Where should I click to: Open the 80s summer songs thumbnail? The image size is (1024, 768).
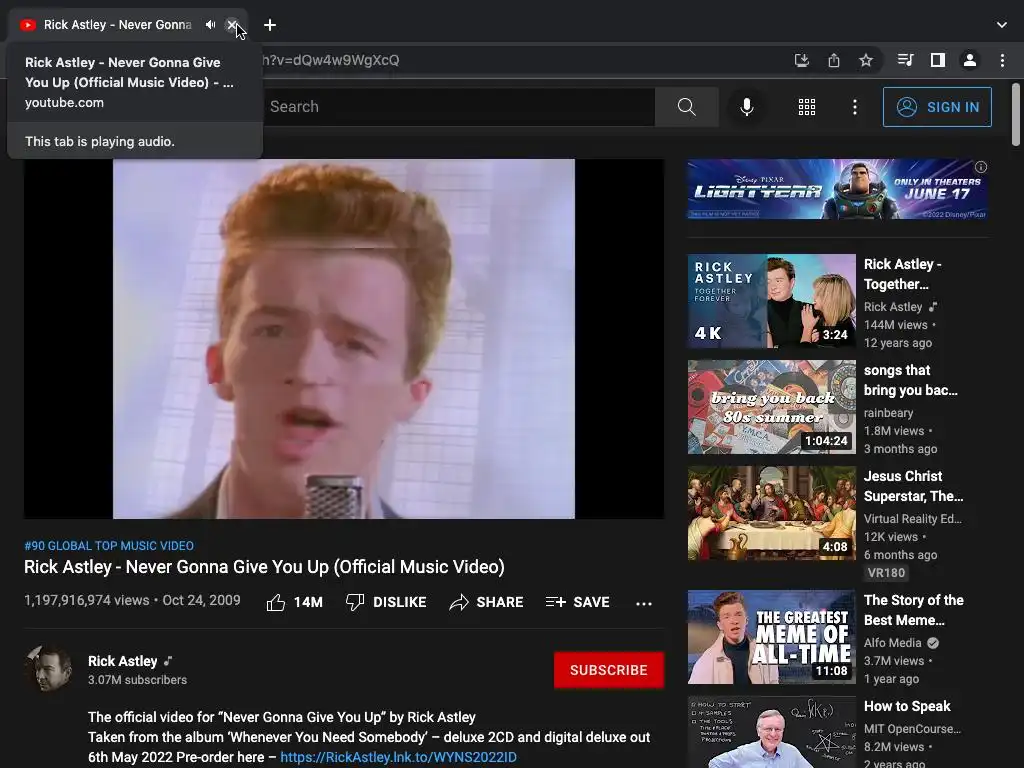771,407
